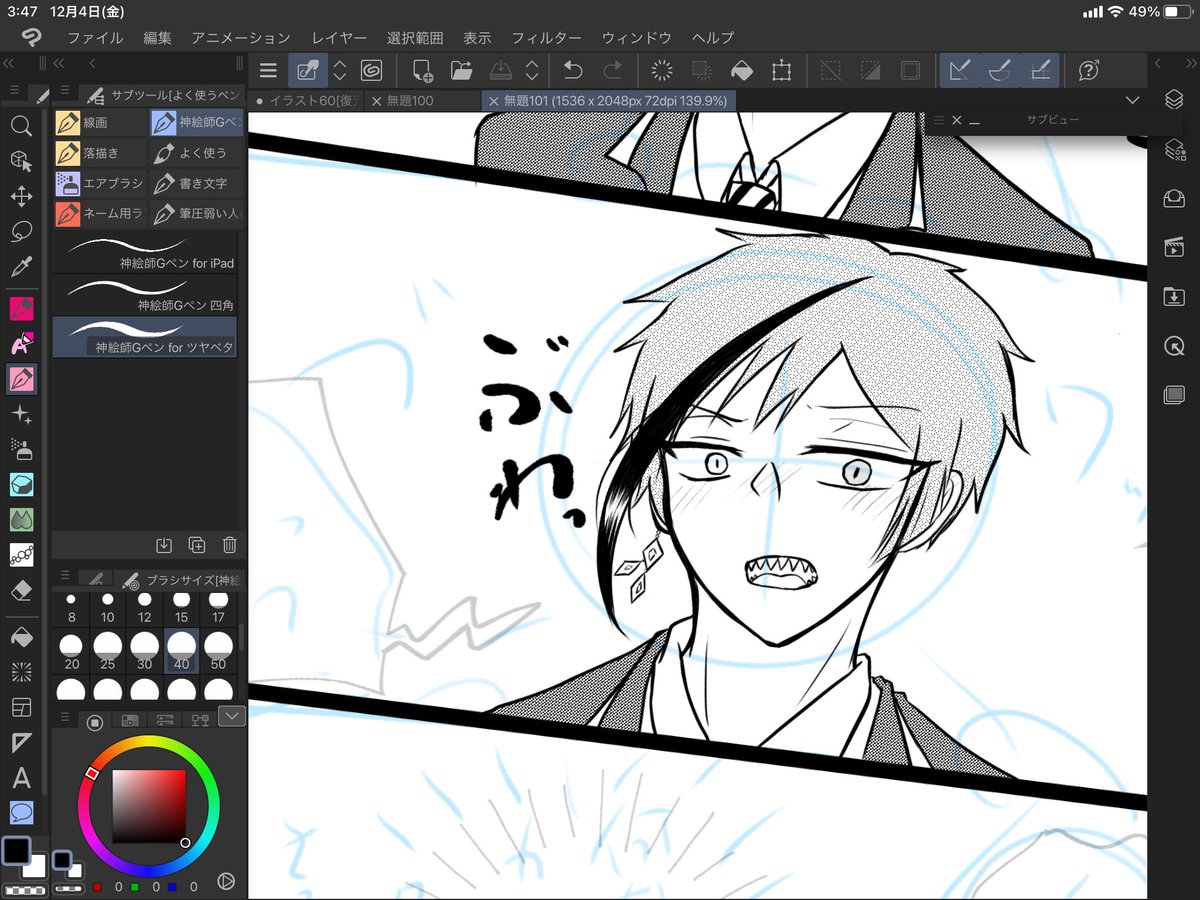Click Fill bucket icon in command bar
This screenshot has height=900, width=1200.
coord(741,70)
